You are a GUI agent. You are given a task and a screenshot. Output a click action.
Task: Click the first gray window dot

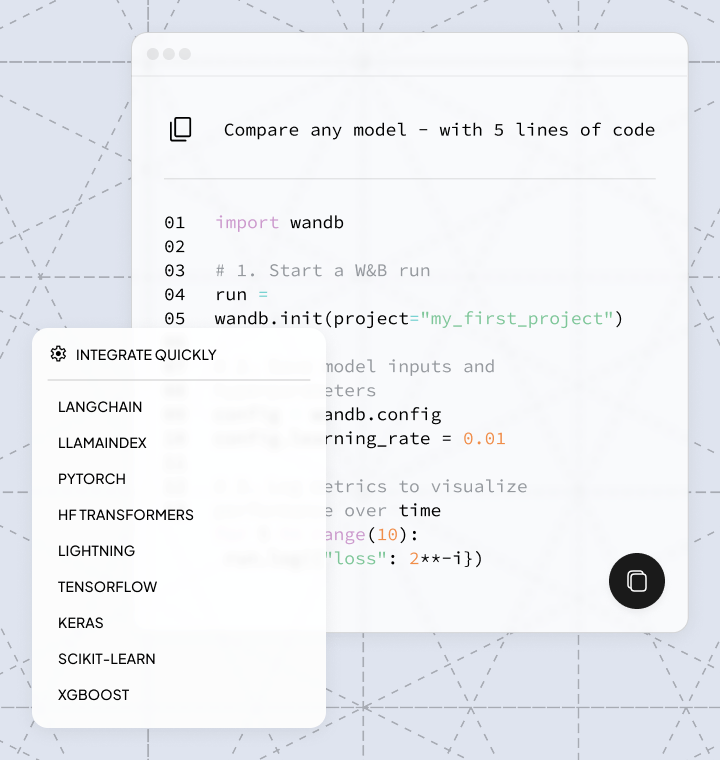153,54
